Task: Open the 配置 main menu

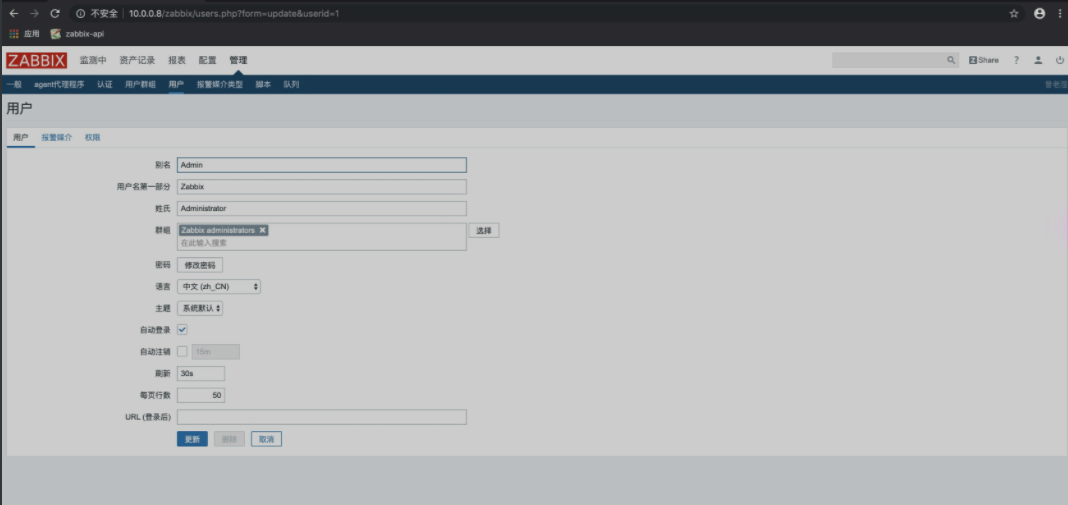Action: pos(208,60)
